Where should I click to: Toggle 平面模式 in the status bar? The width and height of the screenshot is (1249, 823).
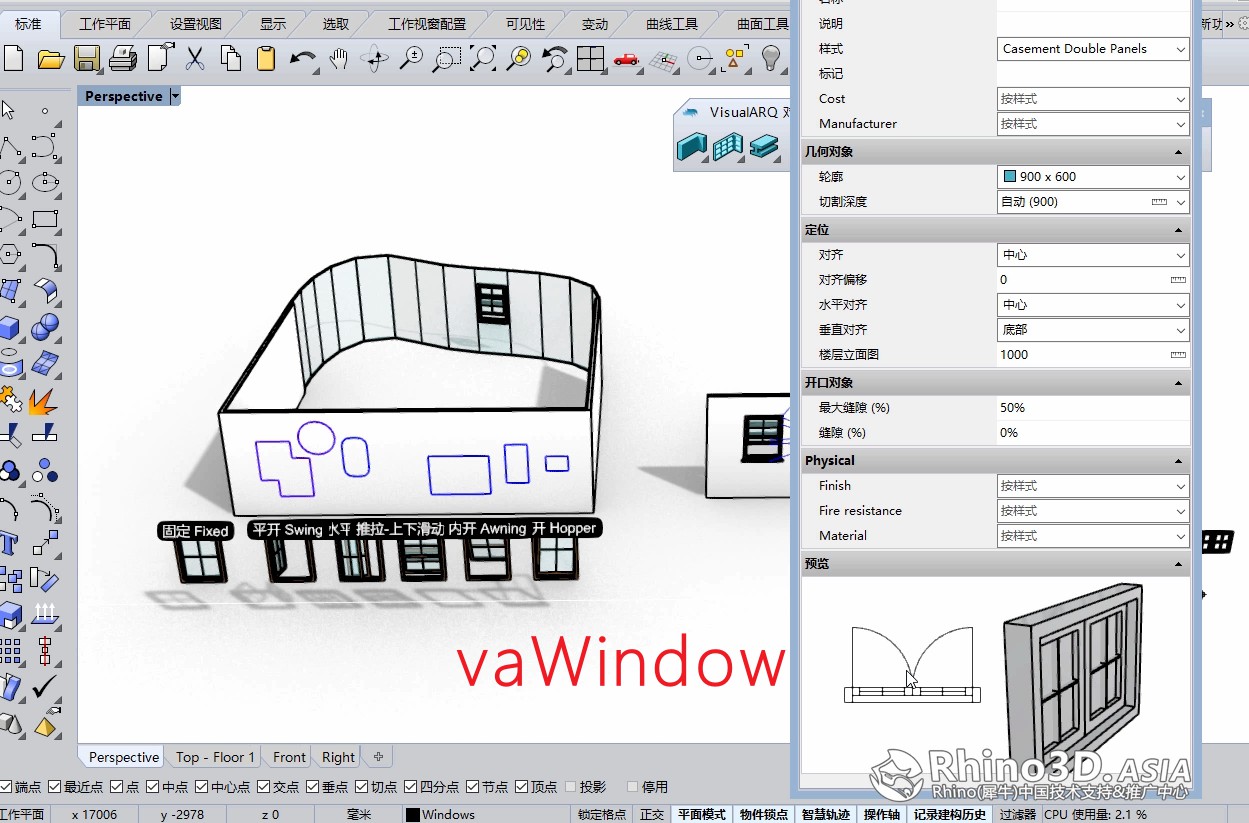tap(702, 814)
